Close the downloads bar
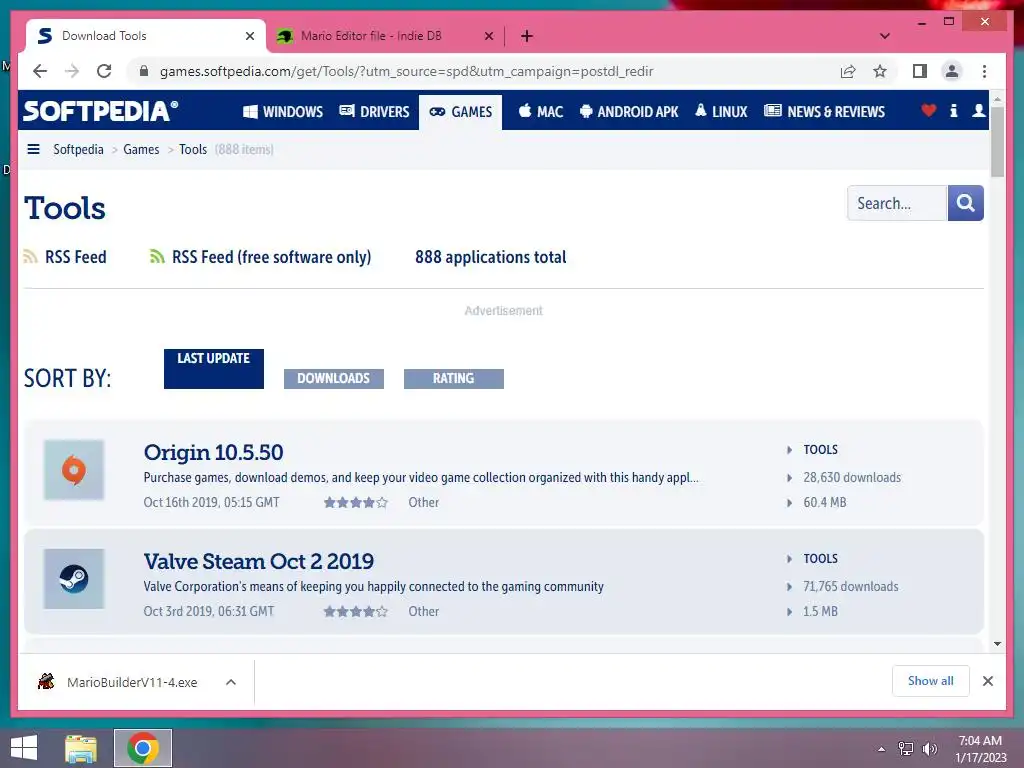The height and width of the screenshot is (768, 1024). coord(987,681)
